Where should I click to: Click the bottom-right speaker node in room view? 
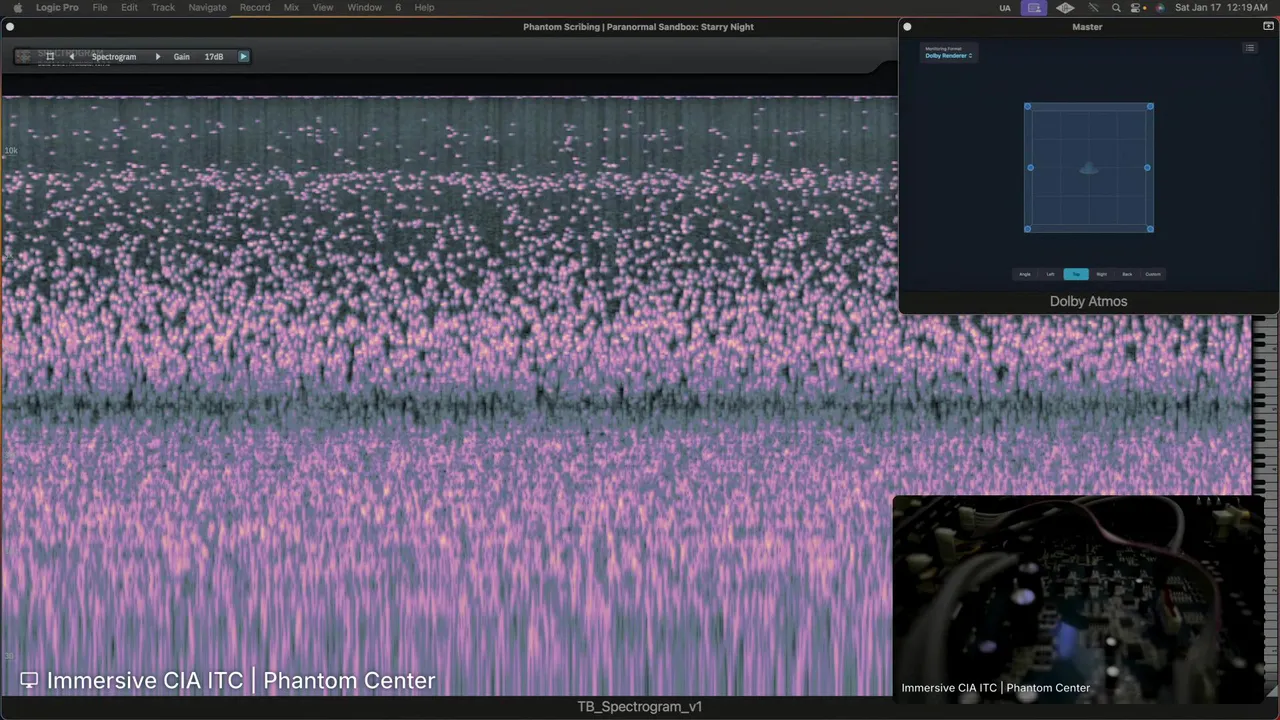click(x=1150, y=229)
